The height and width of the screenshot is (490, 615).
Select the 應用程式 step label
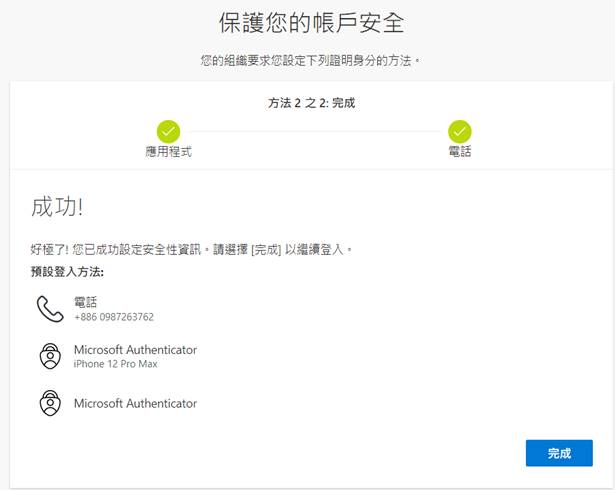coord(169,151)
